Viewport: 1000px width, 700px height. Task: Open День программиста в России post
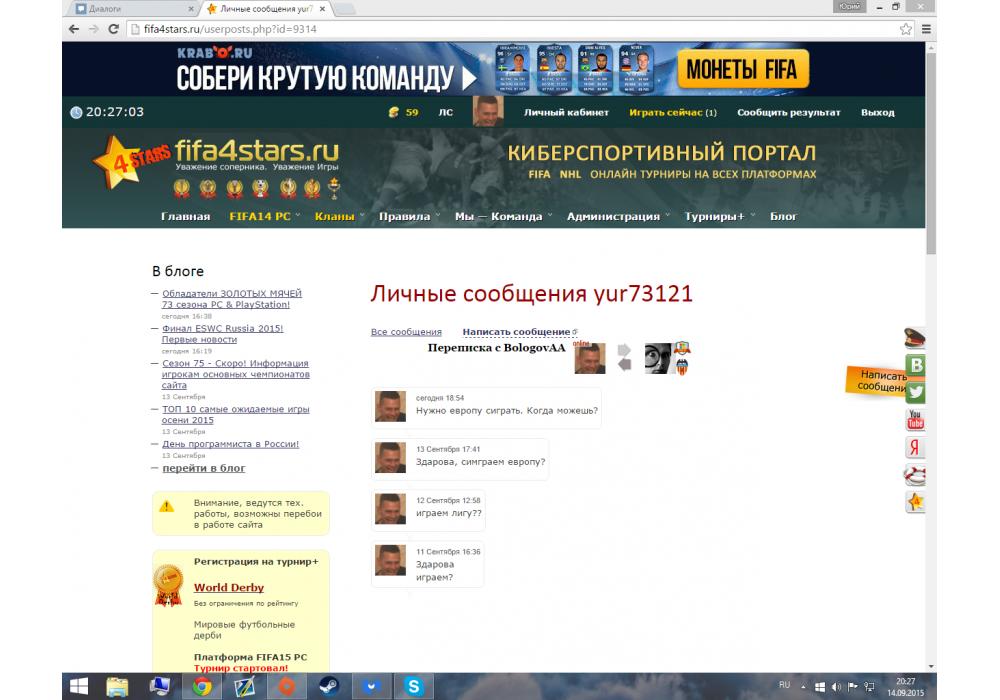[x=230, y=444]
